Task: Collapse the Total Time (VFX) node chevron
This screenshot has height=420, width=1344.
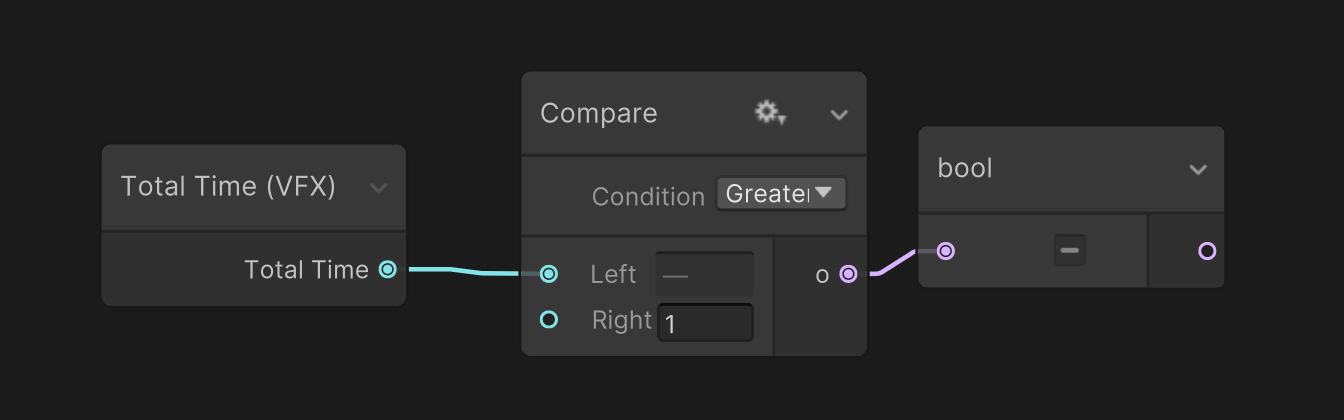Action: 378,187
